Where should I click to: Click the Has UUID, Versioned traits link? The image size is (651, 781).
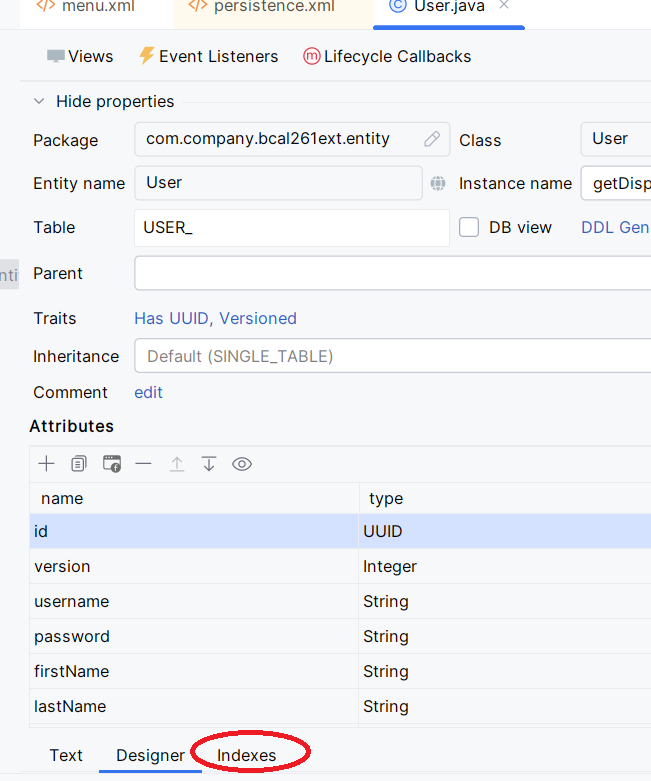pyautogui.click(x=215, y=318)
